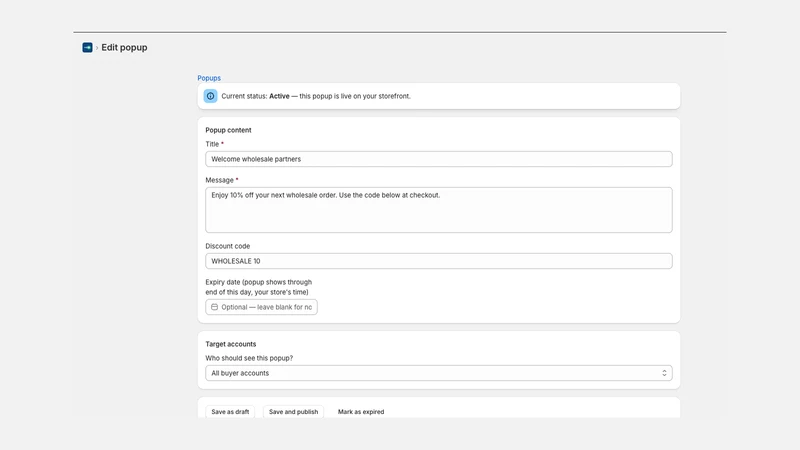800x450 pixels.
Task: Click the 'Discount code' field label
Action: 228,246
